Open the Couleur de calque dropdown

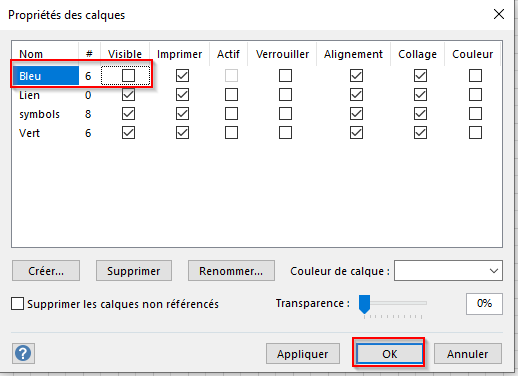pos(448,271)
